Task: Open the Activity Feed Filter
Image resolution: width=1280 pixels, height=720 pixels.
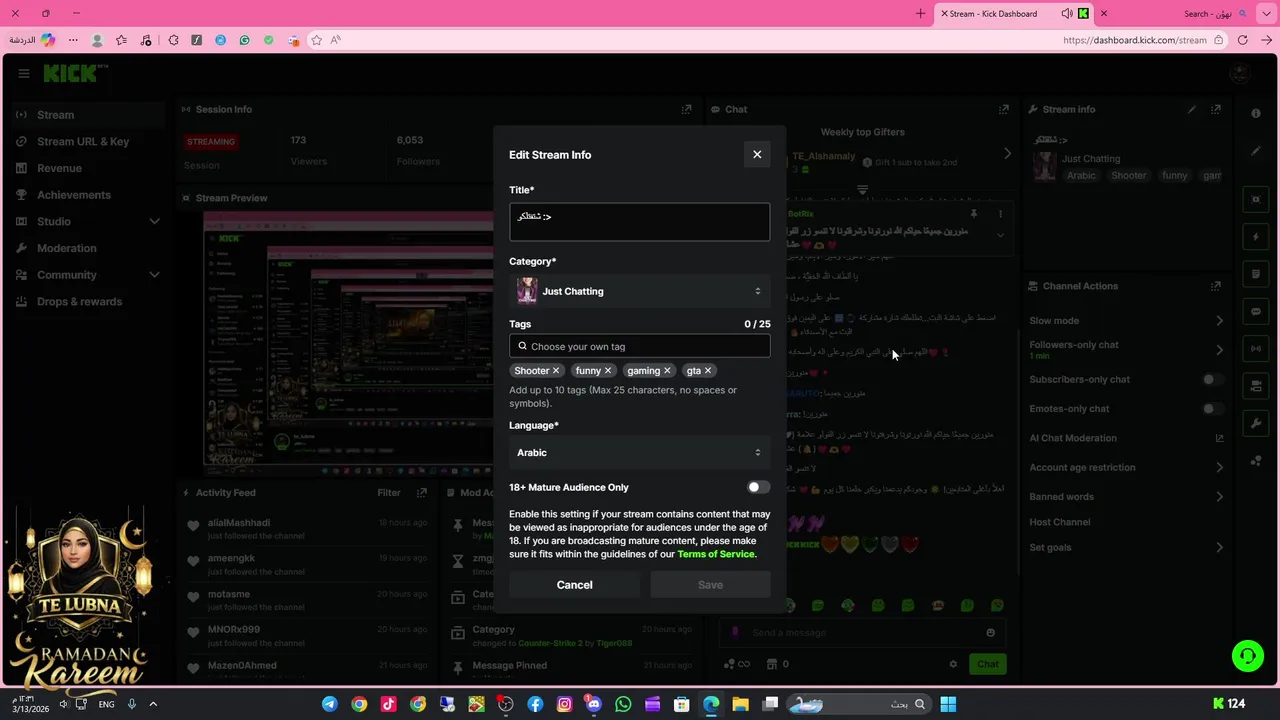Action: pyautogui.click(x=389, y=492)
